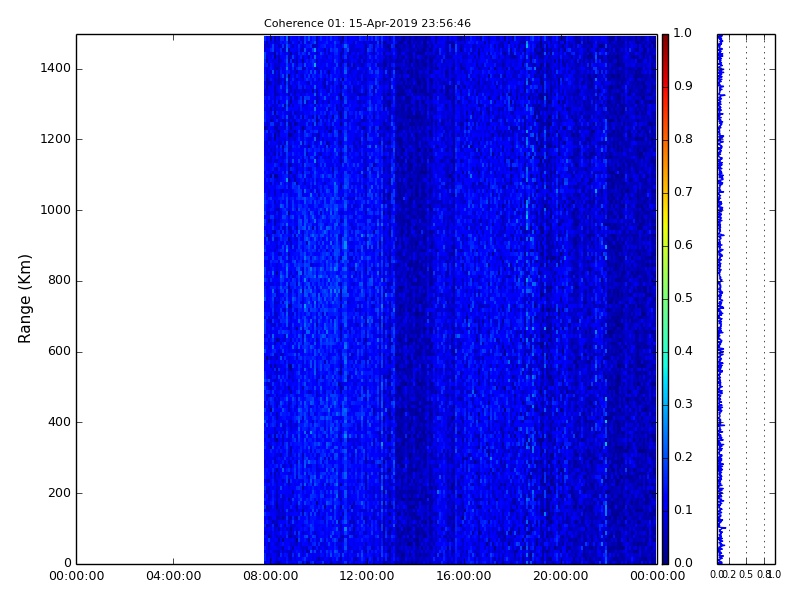Click the colorbar 0.5 label
Image resolution: width=800 pixels, height=600 pixels.
pyautogui.click(x=683, y=298)
